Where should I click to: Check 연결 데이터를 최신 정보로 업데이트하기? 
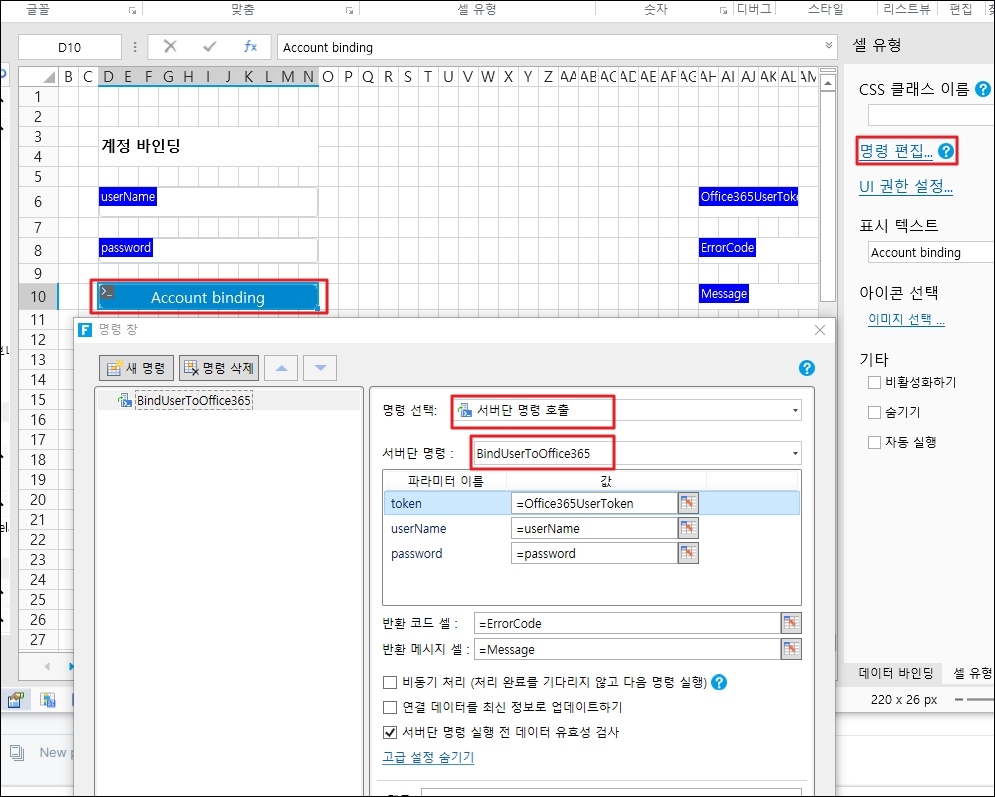coord(390,707)
